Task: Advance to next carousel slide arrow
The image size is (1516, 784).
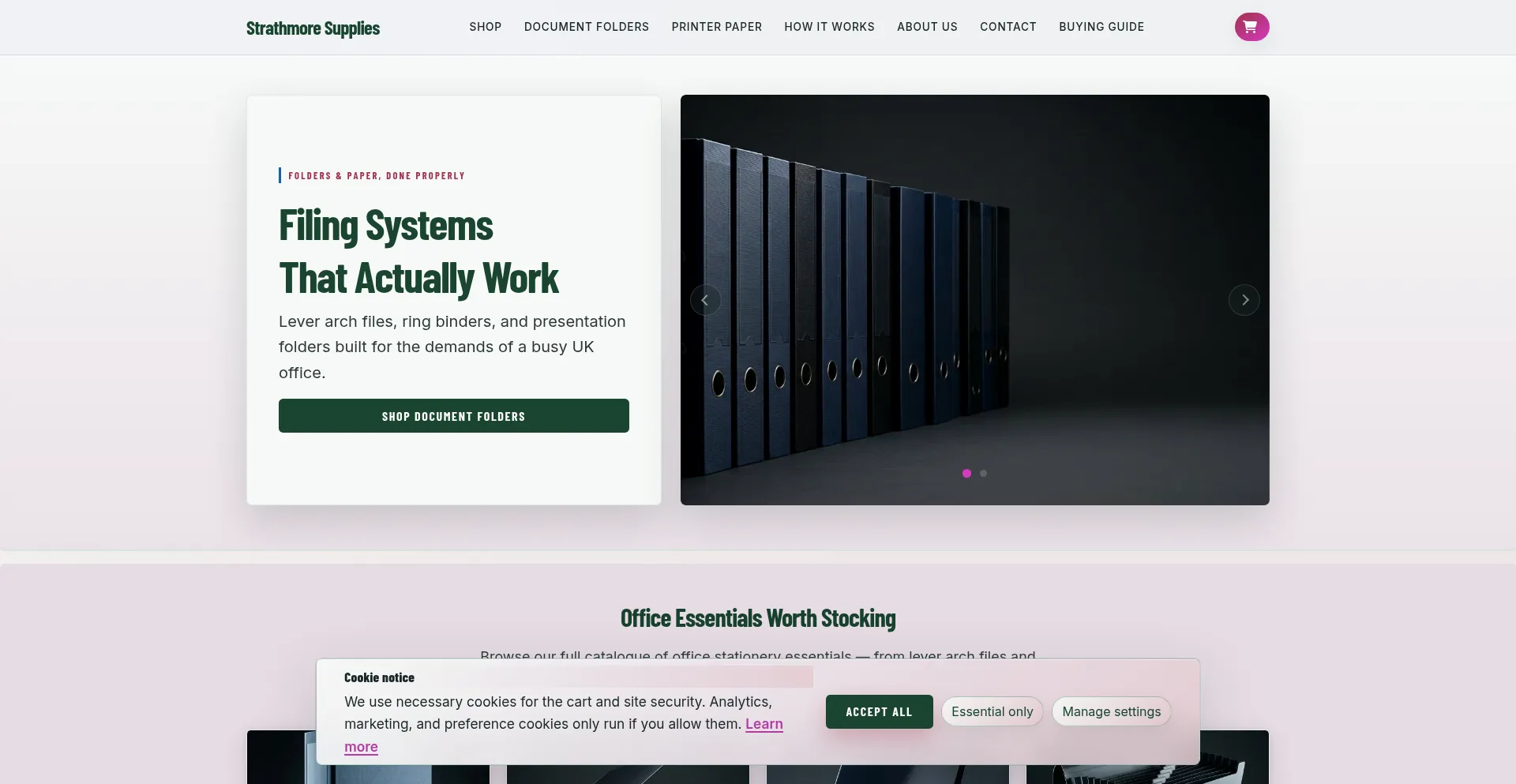Action: click(x=1244, y=300)
